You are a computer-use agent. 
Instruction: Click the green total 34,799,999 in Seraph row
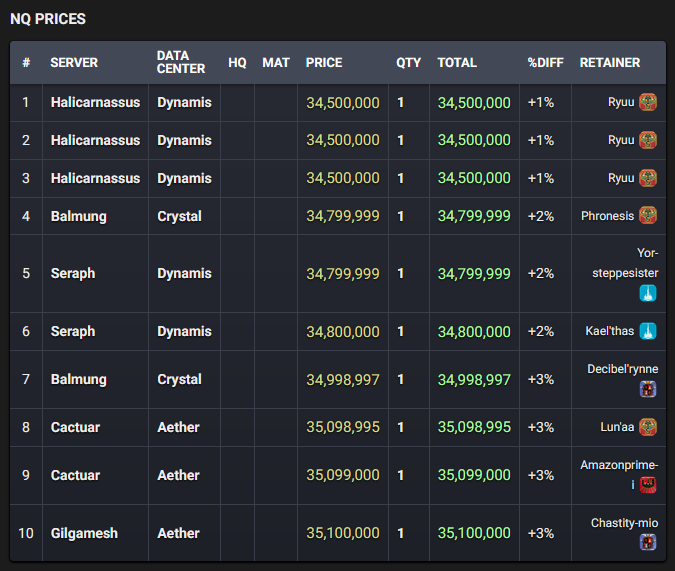pos(474,273)
